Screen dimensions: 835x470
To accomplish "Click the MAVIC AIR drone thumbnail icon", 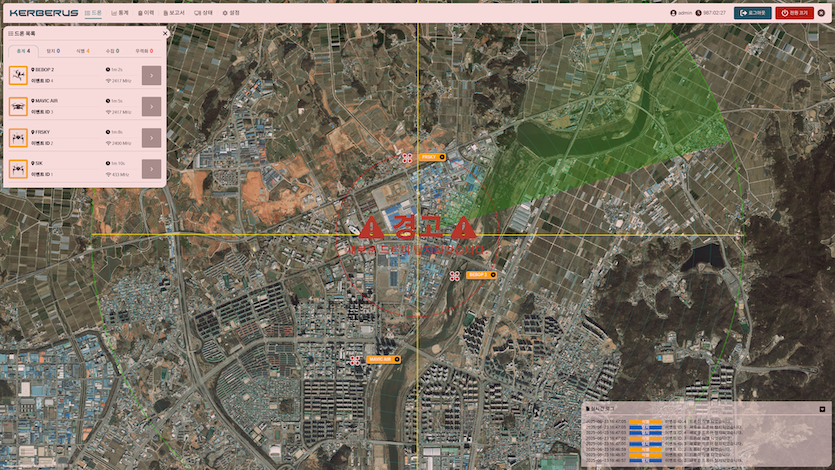I will click(17, 106).
